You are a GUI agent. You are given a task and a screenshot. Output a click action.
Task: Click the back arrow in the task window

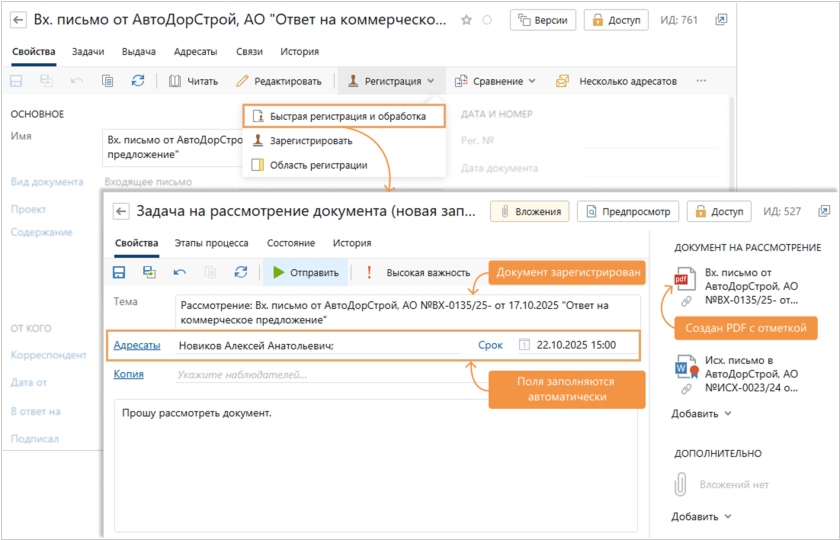[122, 211]
